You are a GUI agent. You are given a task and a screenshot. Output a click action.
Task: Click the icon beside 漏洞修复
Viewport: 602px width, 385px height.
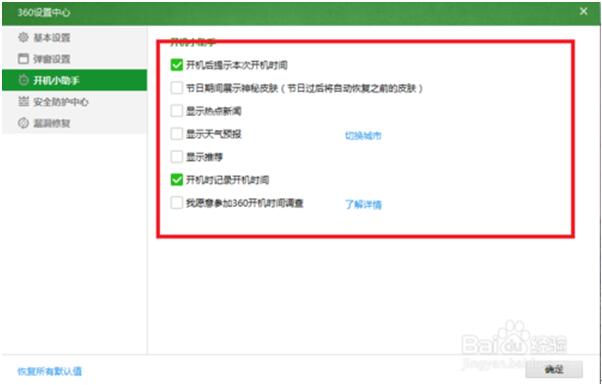(23, 123)
